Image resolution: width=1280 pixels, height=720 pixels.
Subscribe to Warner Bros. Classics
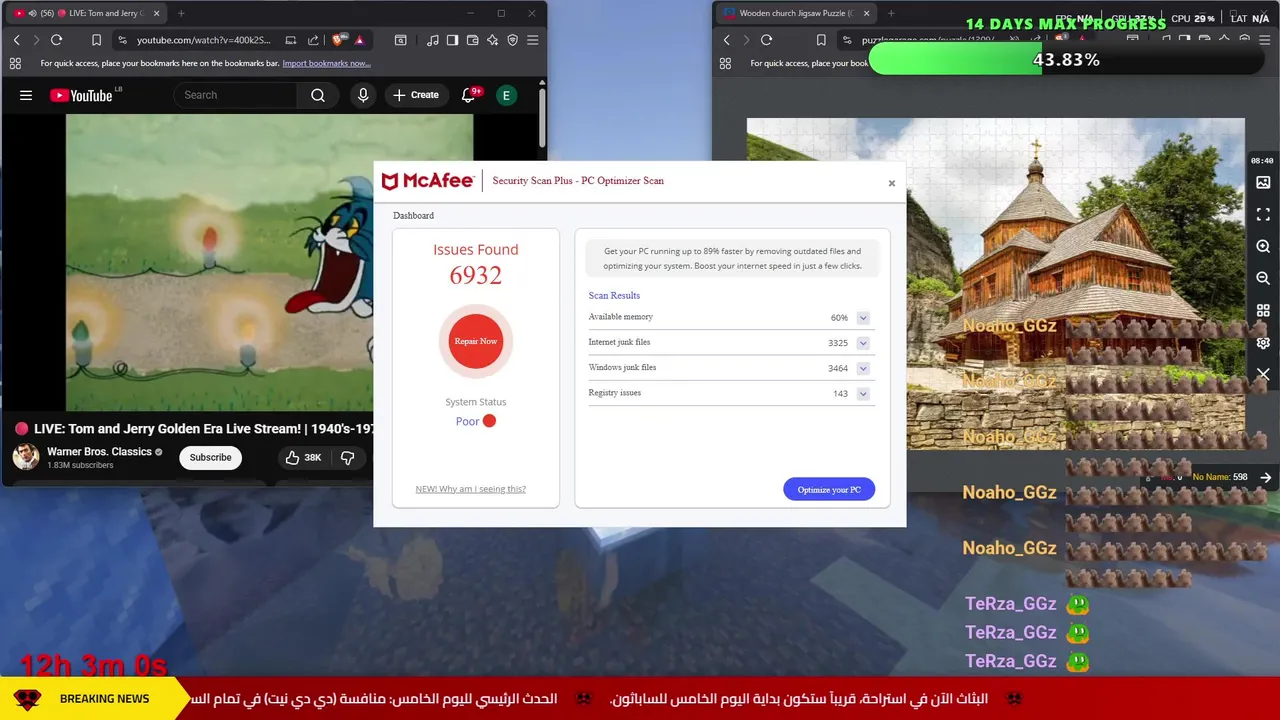pos(210,457)
